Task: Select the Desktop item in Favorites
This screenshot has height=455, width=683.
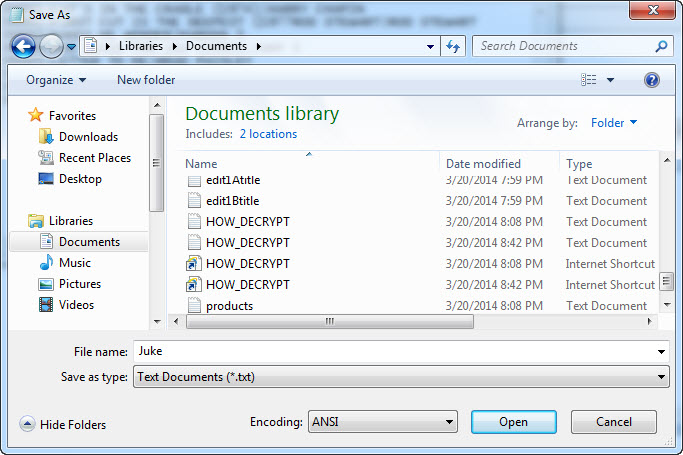Action: pyautogui.click(x=80, y=179)
